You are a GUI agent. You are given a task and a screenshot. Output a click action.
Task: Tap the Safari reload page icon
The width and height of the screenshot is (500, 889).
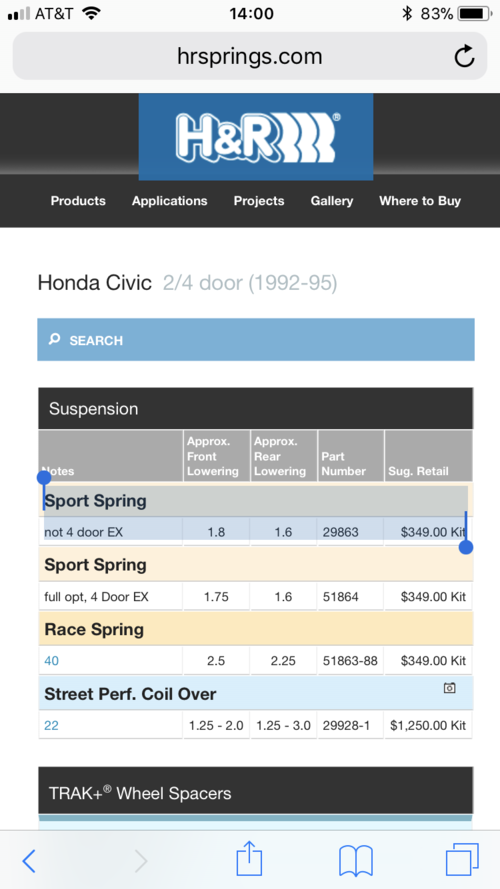464,56
